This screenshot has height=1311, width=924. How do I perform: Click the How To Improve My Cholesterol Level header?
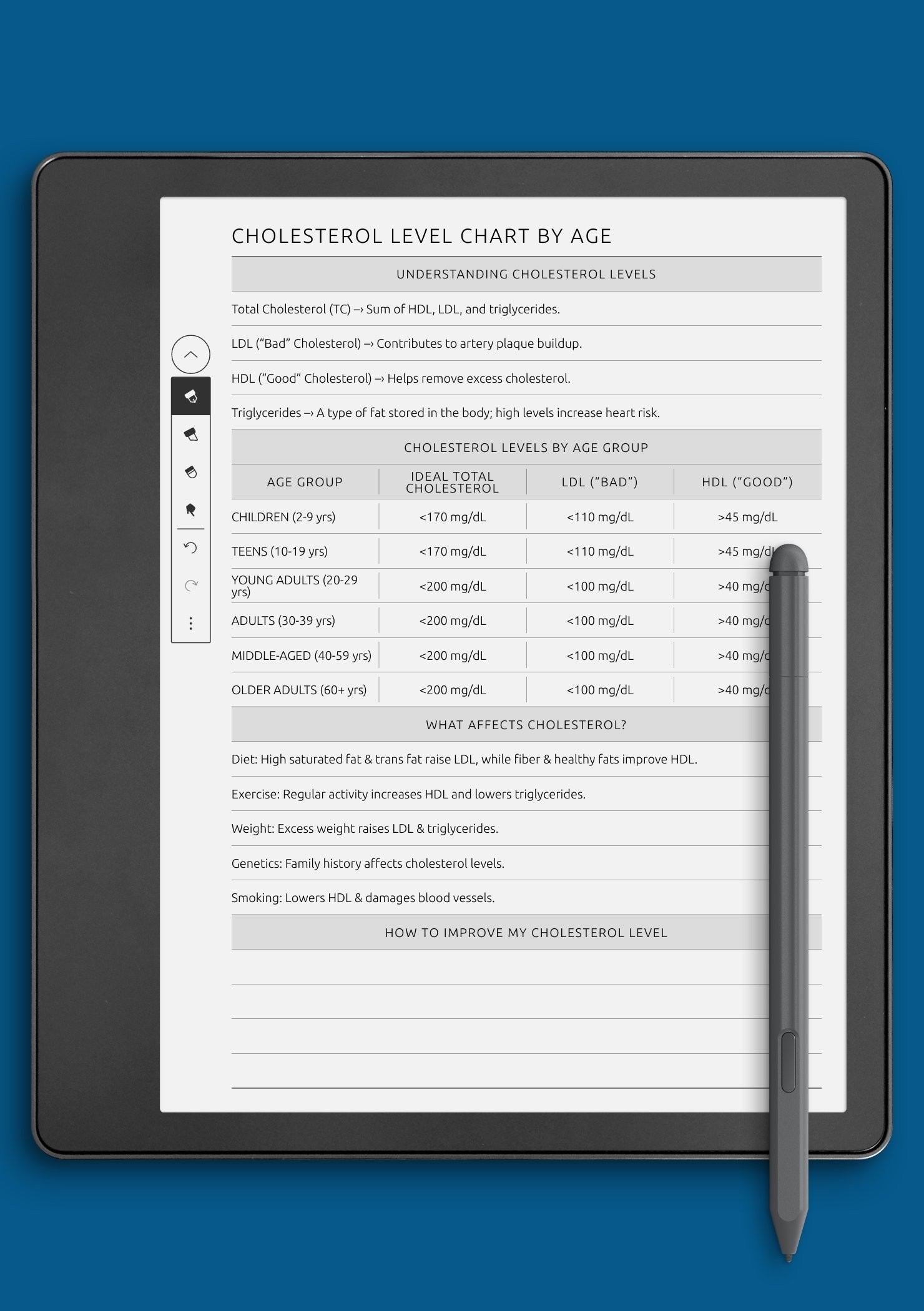(x=526, y=933)
